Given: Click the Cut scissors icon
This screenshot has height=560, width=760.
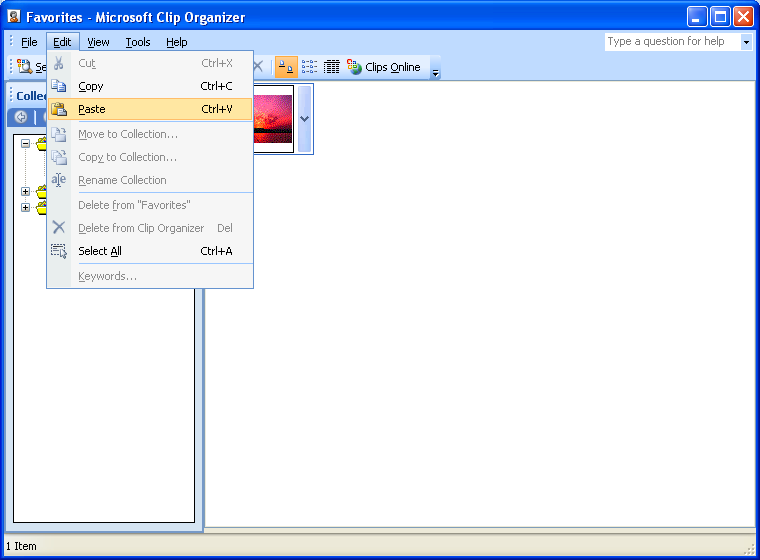Looking at the screenshot, I should pos(59,64).
